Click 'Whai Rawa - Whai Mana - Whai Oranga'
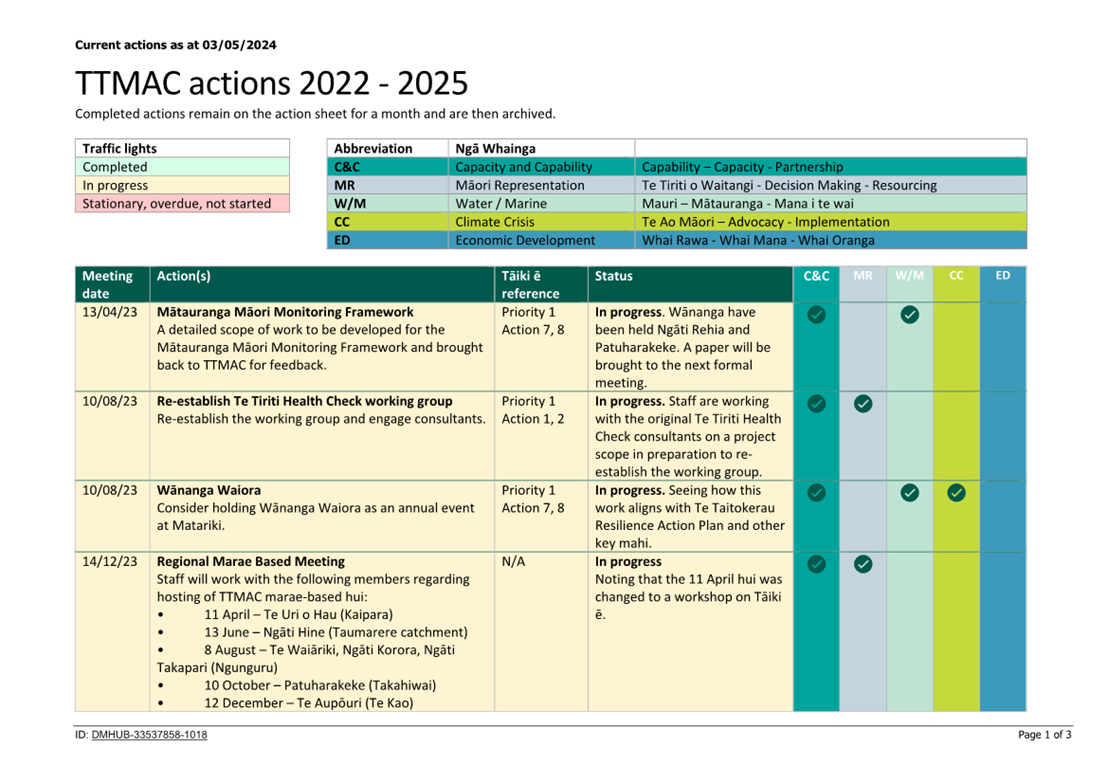 [758, 241]
